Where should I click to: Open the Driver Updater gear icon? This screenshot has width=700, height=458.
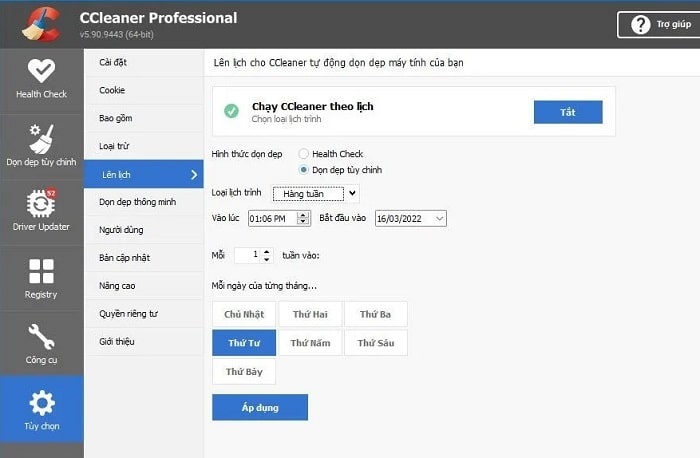pyautogui.click(x=41, y=203)
